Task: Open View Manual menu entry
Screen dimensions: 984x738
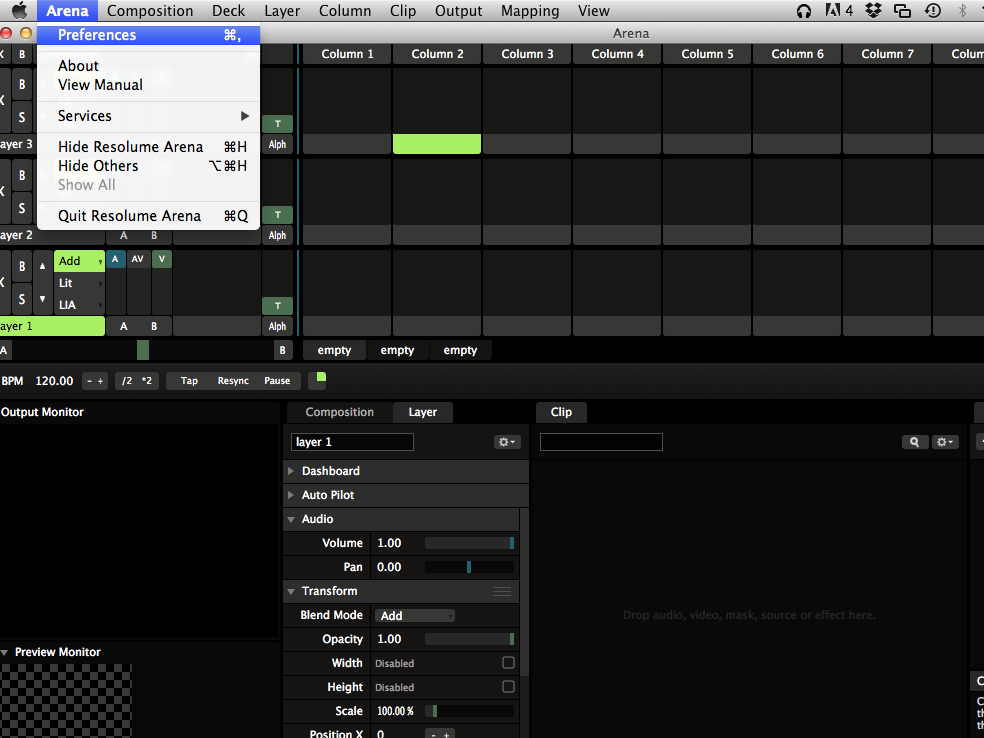Action: point(100,85)
